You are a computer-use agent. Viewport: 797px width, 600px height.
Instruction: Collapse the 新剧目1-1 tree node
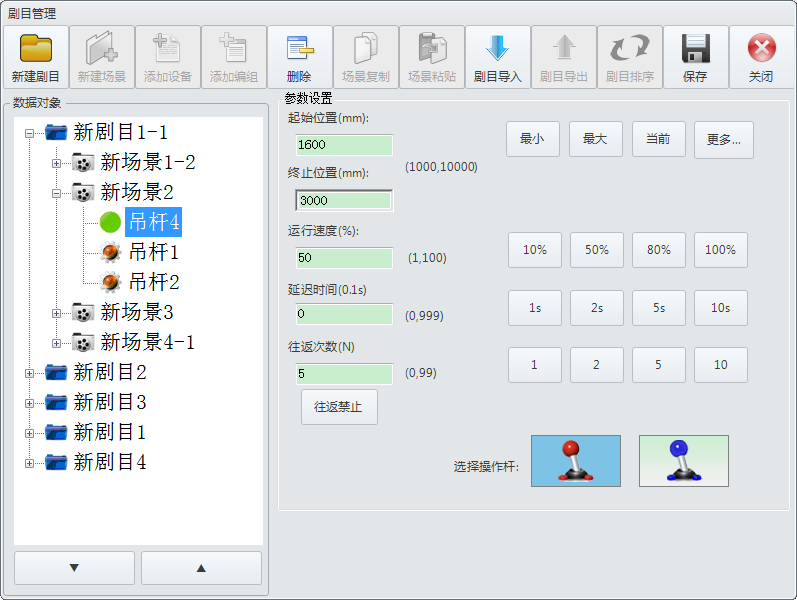[x=29, y=133]
